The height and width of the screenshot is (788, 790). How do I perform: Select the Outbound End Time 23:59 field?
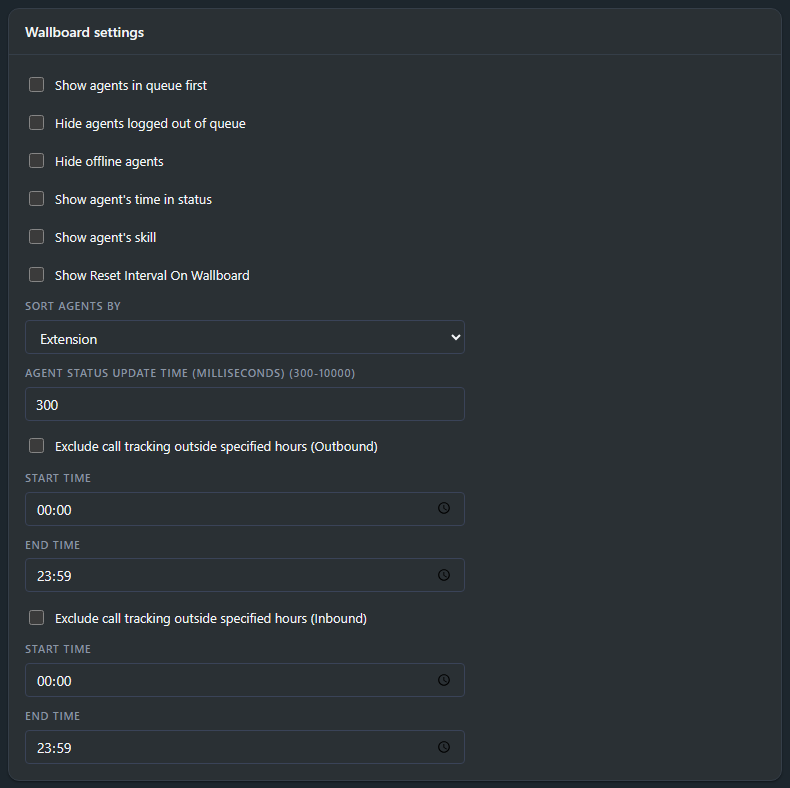point(245,575)
